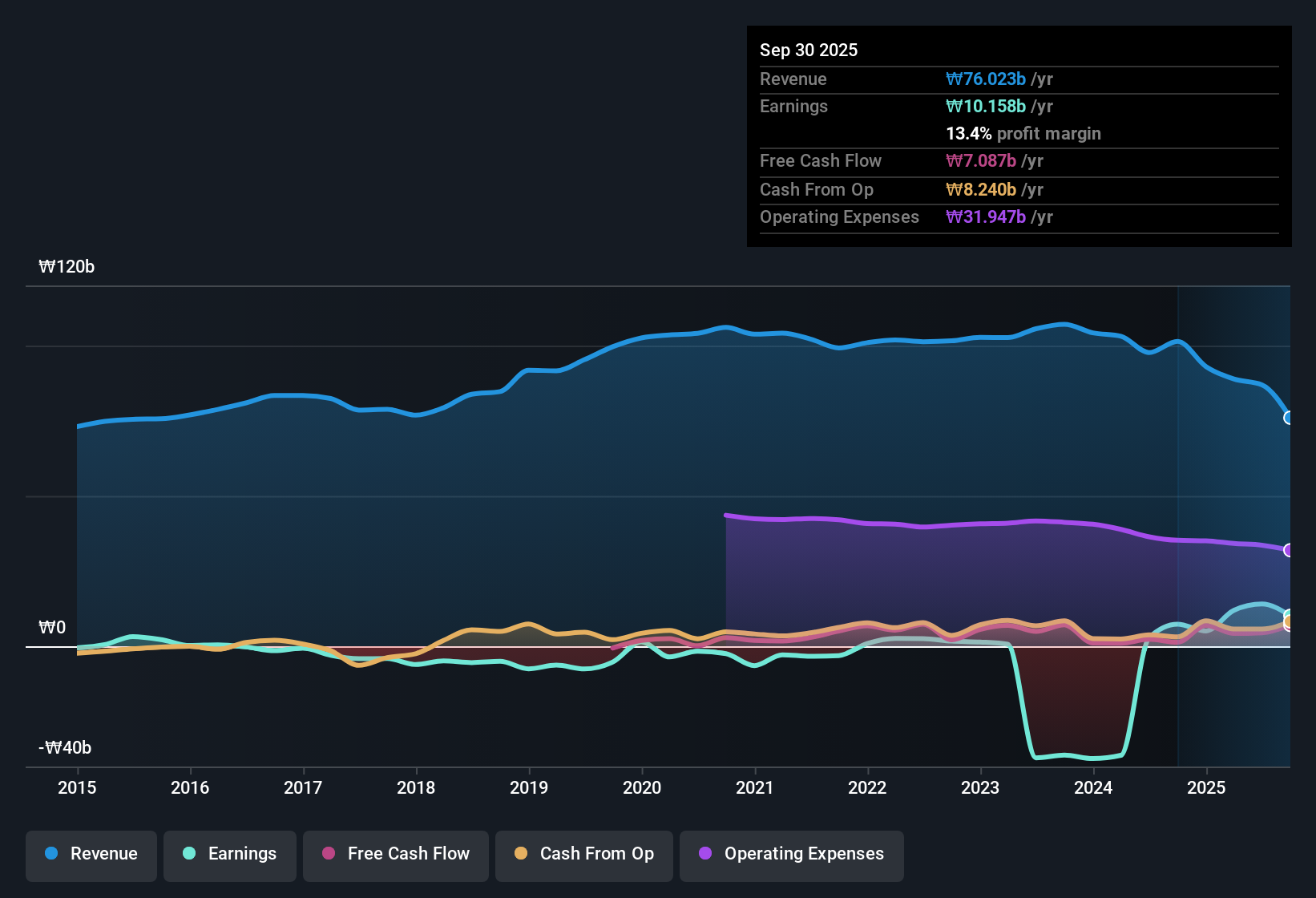This screenshot has width=1316, height=898.
Task: Select the purple Operating Expenses dot icon
Action: (x=705, y=854)
